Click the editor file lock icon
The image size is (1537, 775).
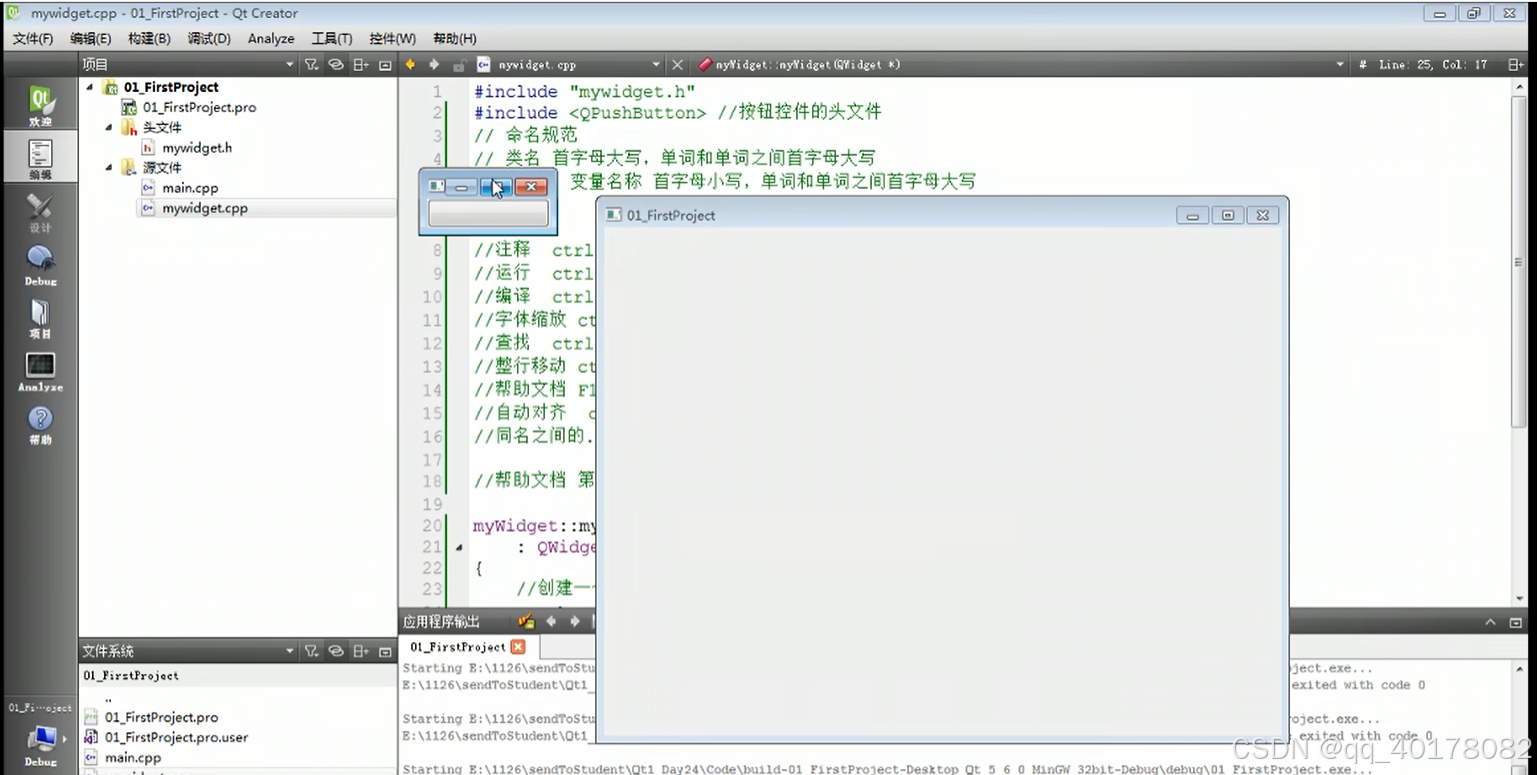(459, 64)
